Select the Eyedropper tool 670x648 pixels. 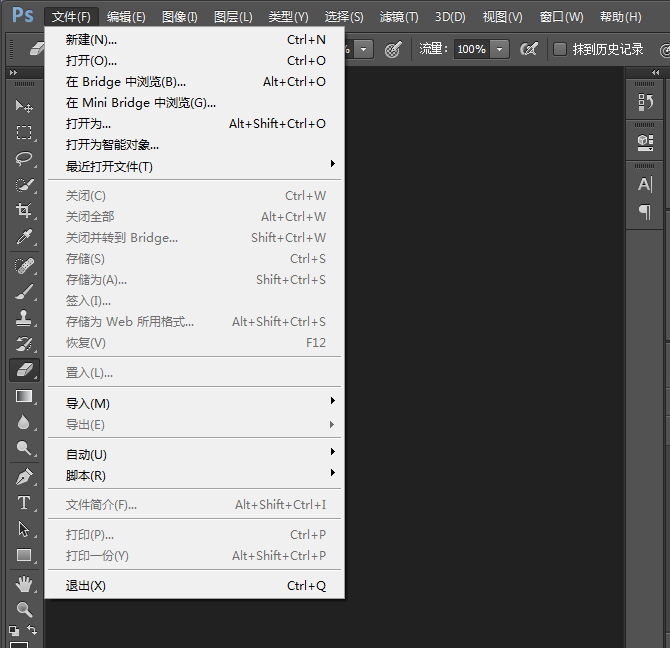pos(24,237)
